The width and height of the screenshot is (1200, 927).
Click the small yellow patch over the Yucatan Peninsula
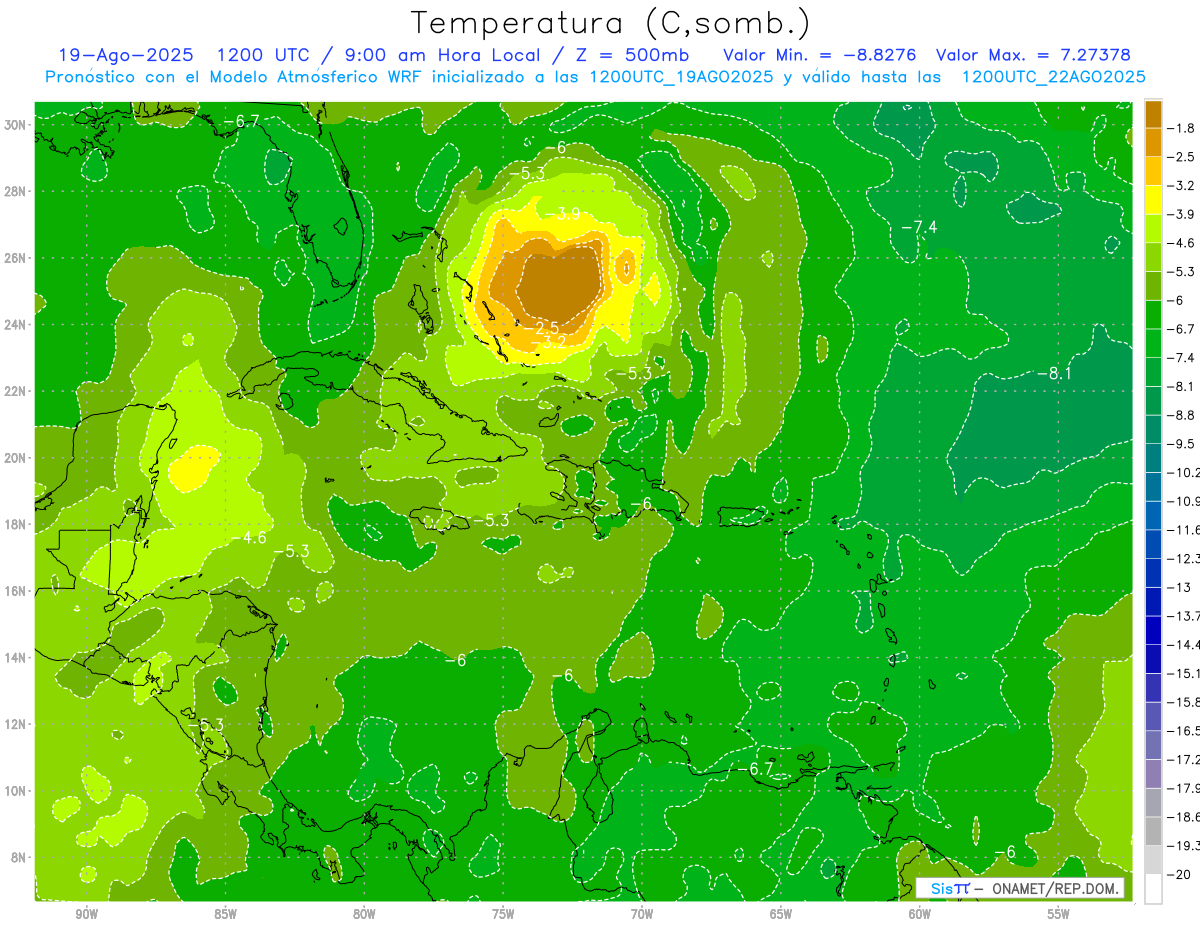[193, 468]
